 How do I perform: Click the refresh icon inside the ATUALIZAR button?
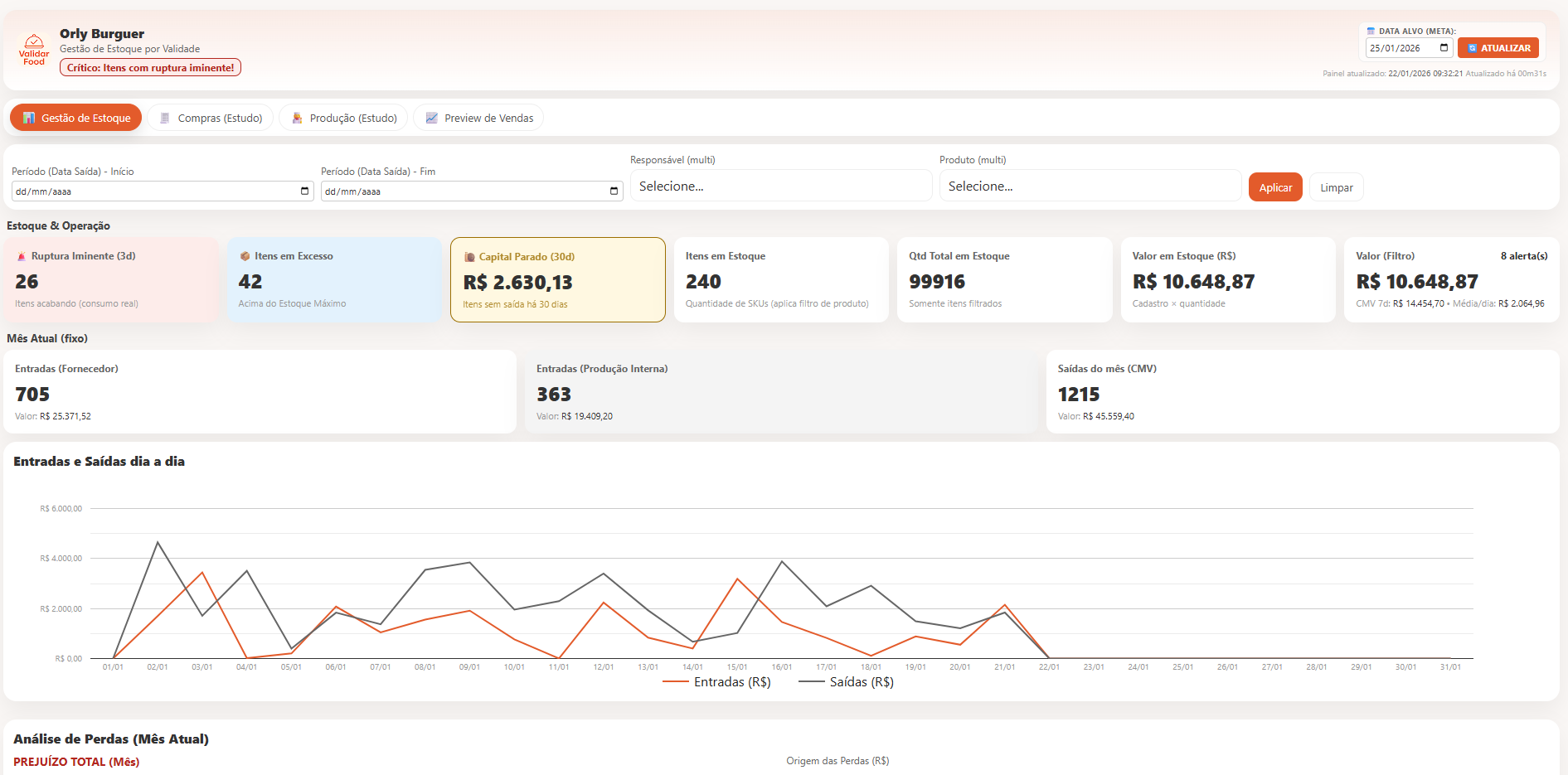point(1473,48)
